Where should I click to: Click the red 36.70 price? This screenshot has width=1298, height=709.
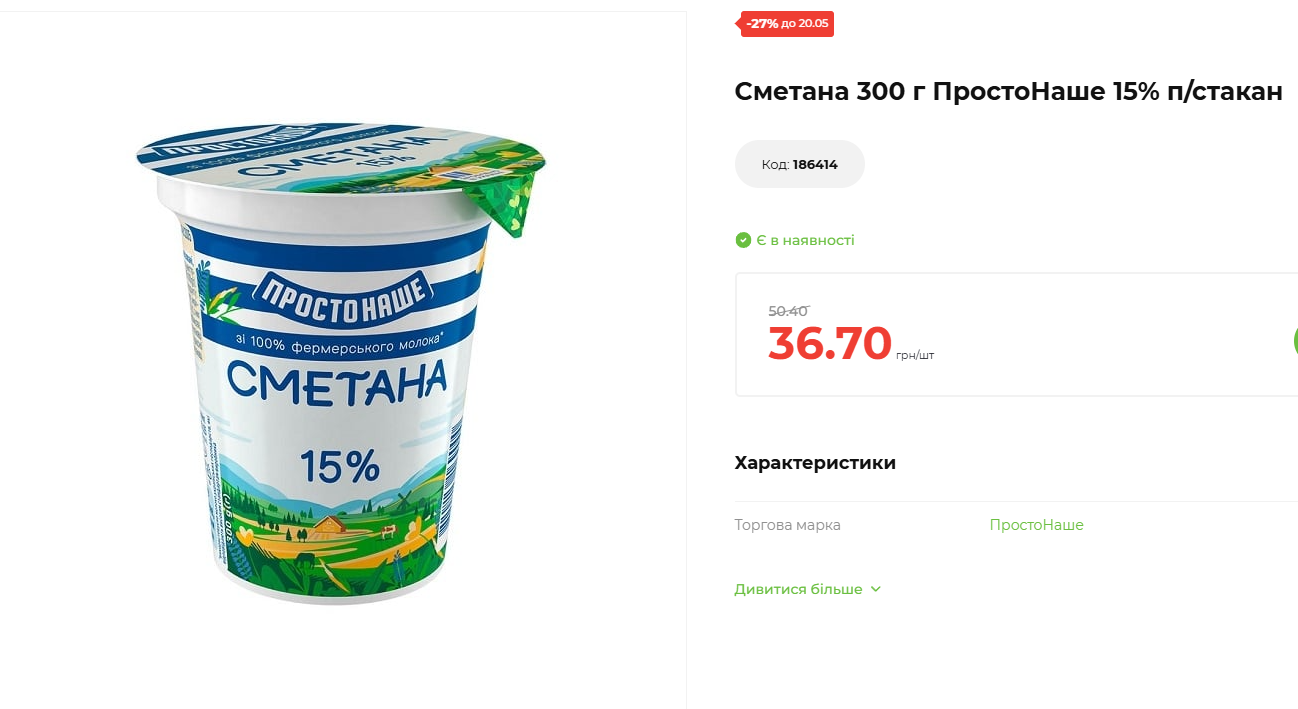click(829, 344)
